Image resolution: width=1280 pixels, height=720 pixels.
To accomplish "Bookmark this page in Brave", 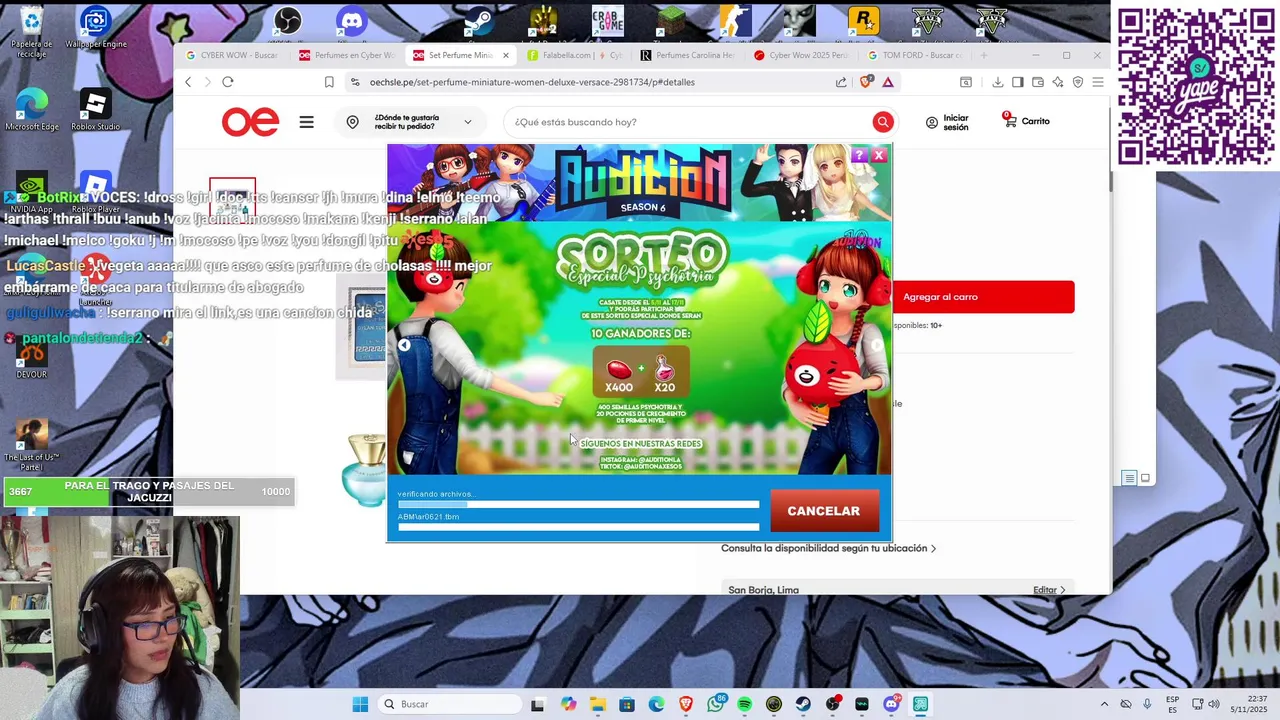I will 329,82.
